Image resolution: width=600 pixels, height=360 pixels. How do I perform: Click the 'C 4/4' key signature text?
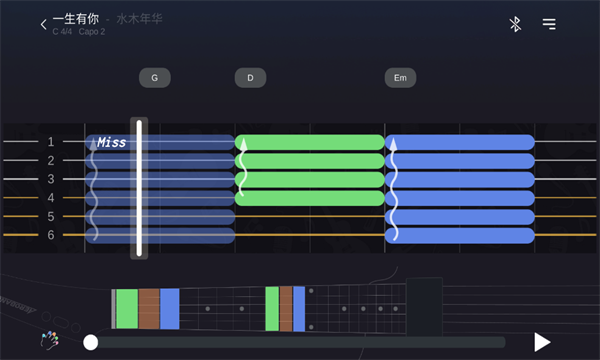click(62, 32)
